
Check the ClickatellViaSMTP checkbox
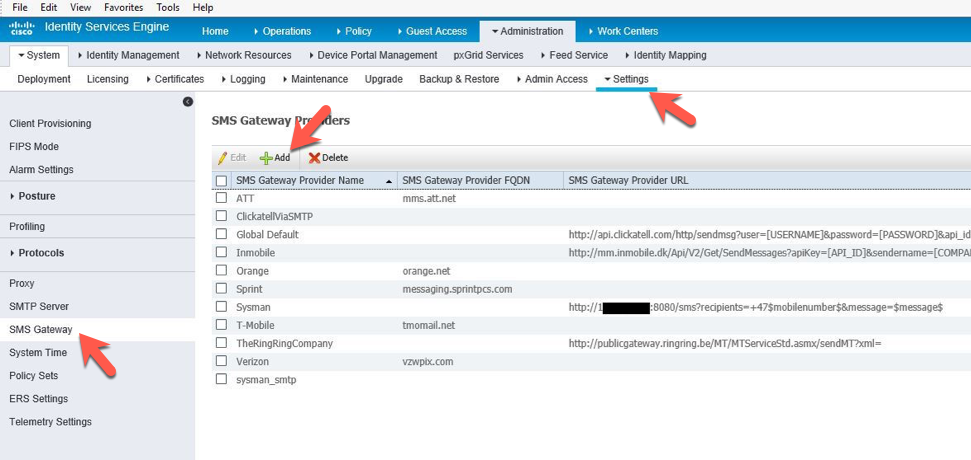[x=222, y=217]
